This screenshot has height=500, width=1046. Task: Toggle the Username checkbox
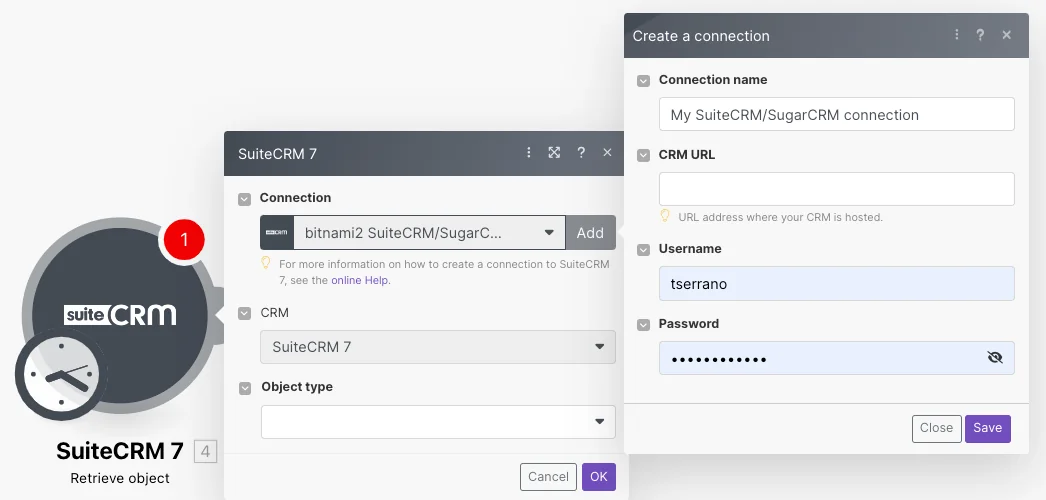click(x=643, y=250)
